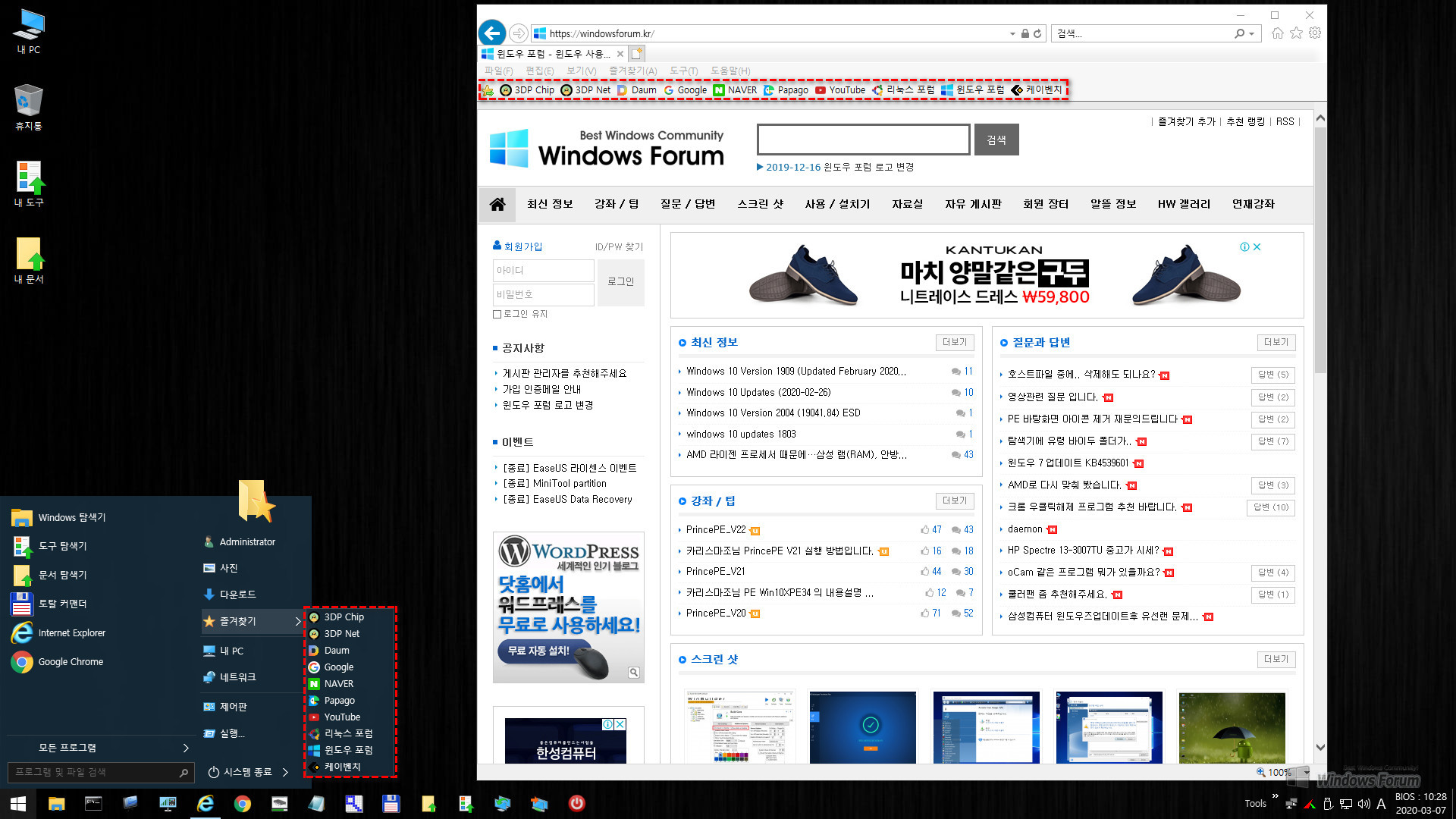Open 3DP Chip in favorites bar

pyautogui.click(x=527, y=89)
